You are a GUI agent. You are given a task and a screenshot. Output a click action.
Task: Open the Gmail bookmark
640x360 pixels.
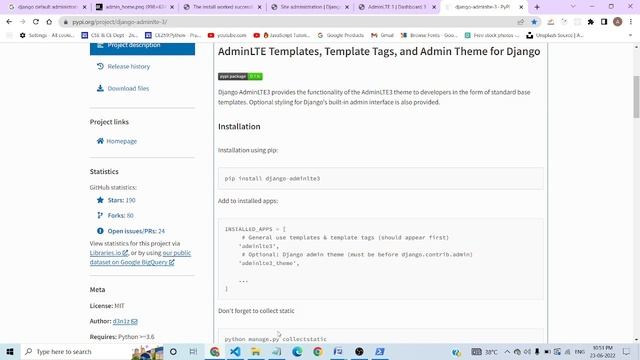coord(382,36)
